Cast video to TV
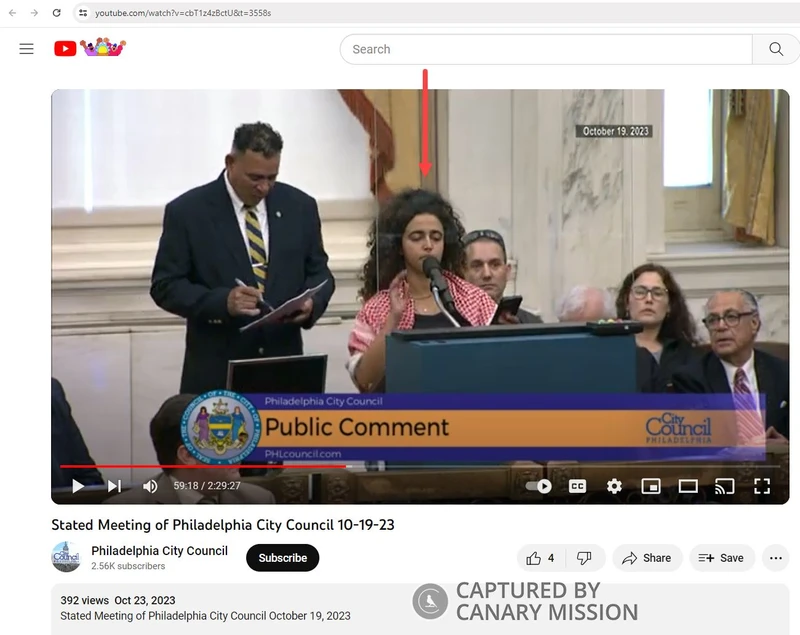The width and height of the screenshot is (800, 635). coord(724,486)
